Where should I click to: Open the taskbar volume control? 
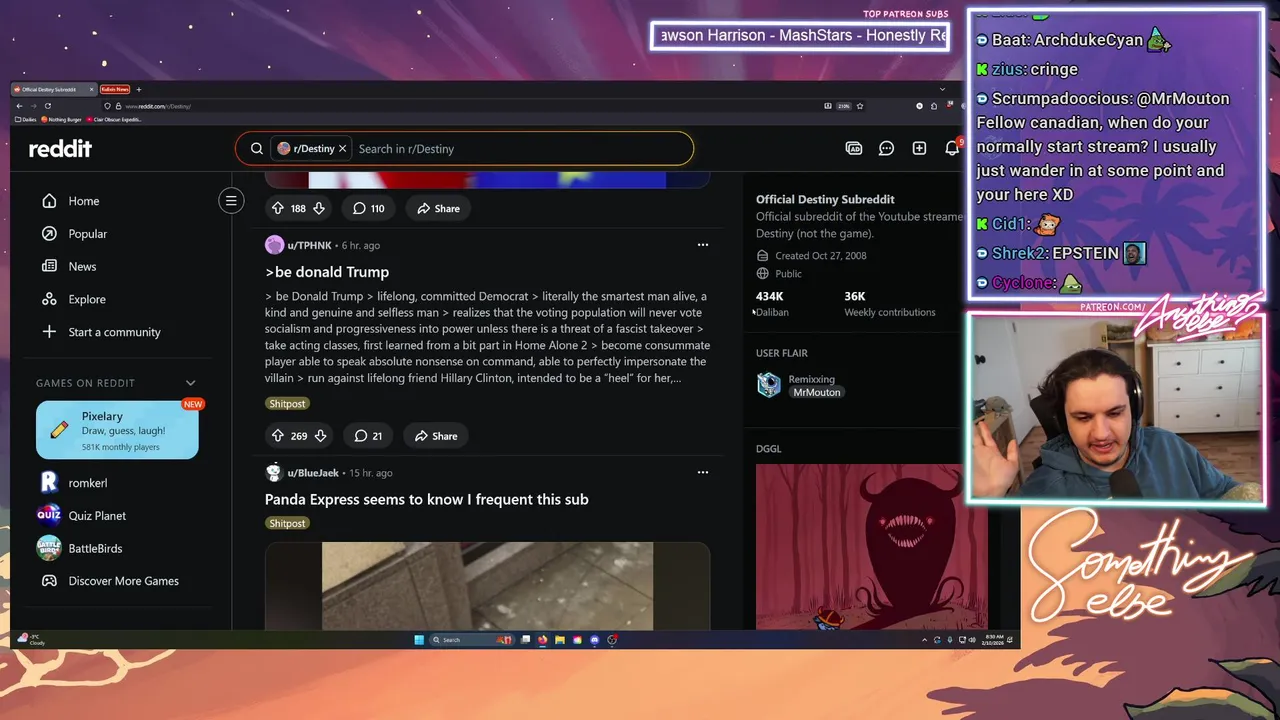972,640
